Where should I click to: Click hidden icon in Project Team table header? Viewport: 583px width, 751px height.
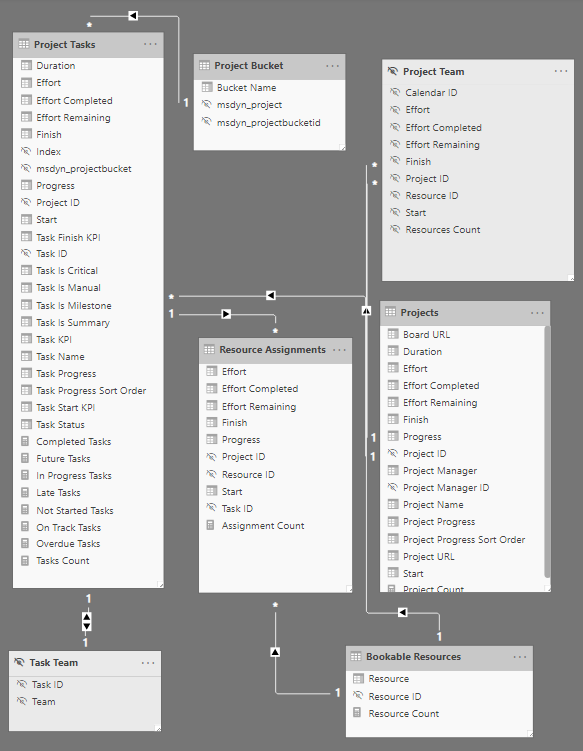[393, 71]
